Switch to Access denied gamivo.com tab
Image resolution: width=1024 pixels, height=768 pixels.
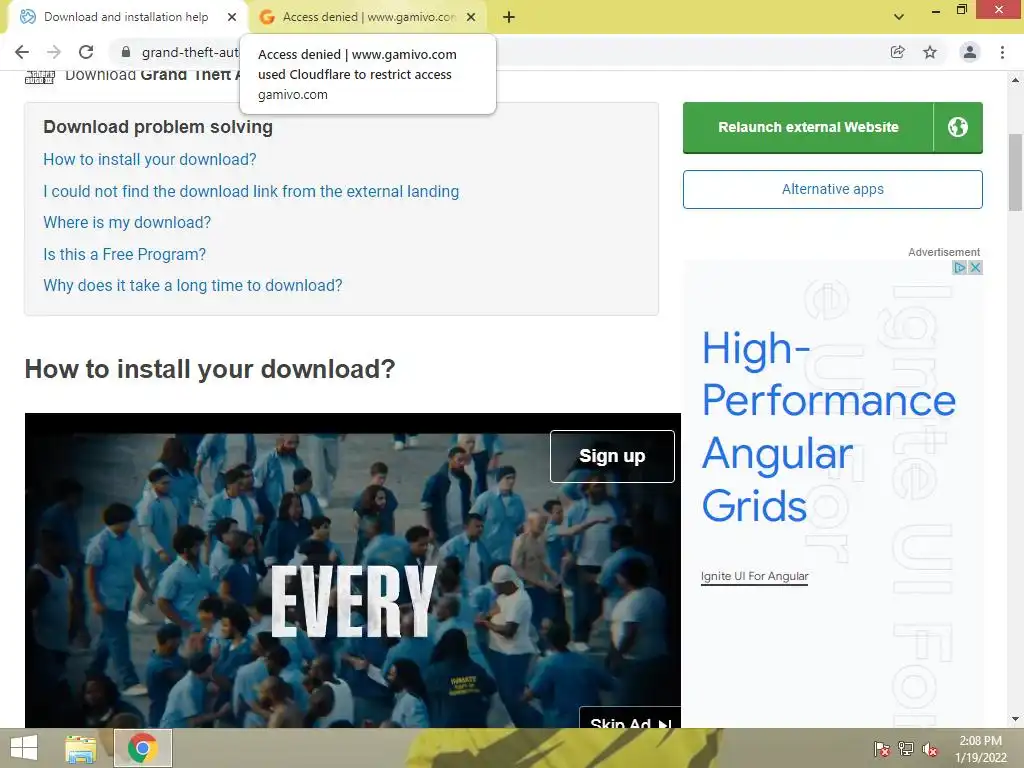[x=369, y=17]
